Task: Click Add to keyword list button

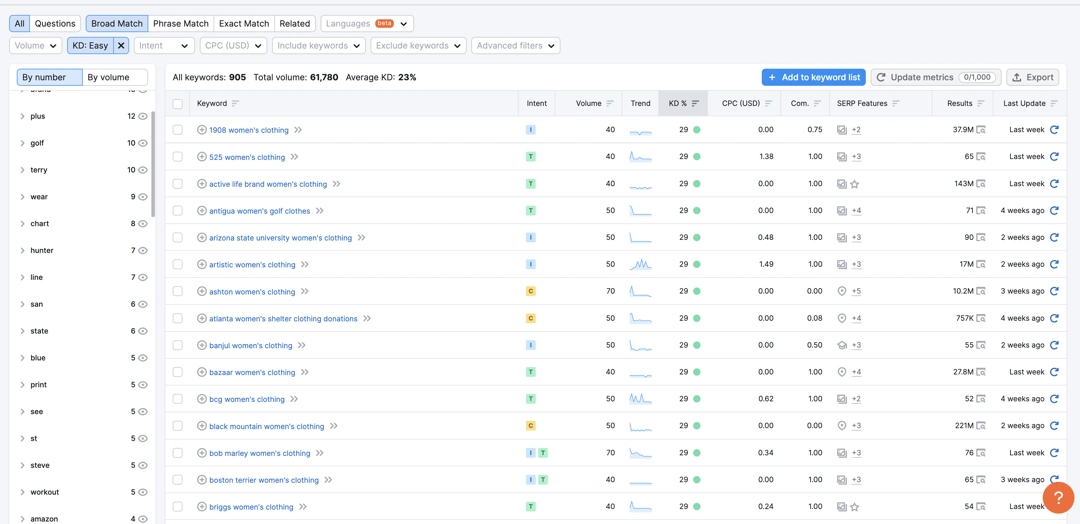Action: point(813,77)
